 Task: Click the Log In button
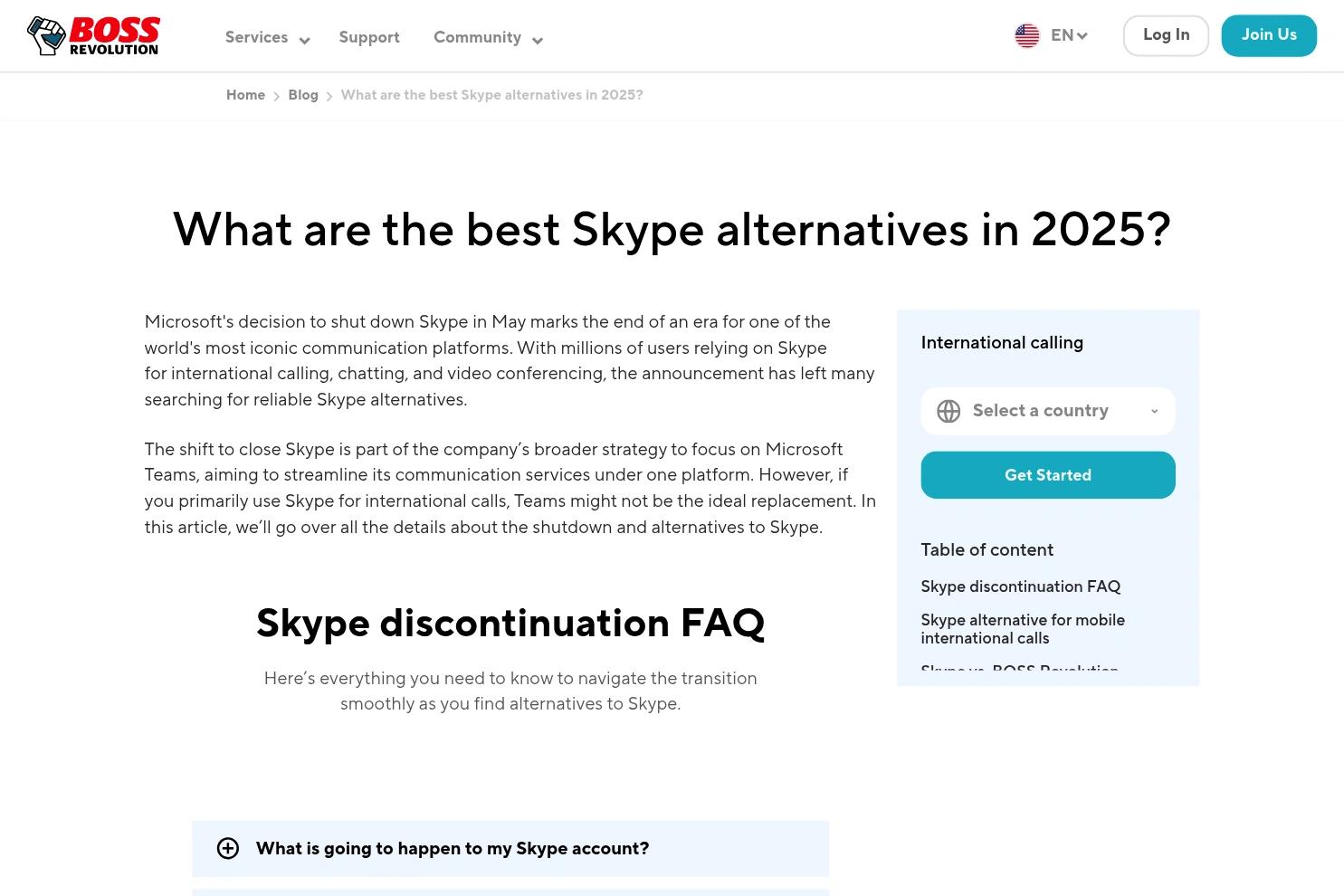[1166, 35]
